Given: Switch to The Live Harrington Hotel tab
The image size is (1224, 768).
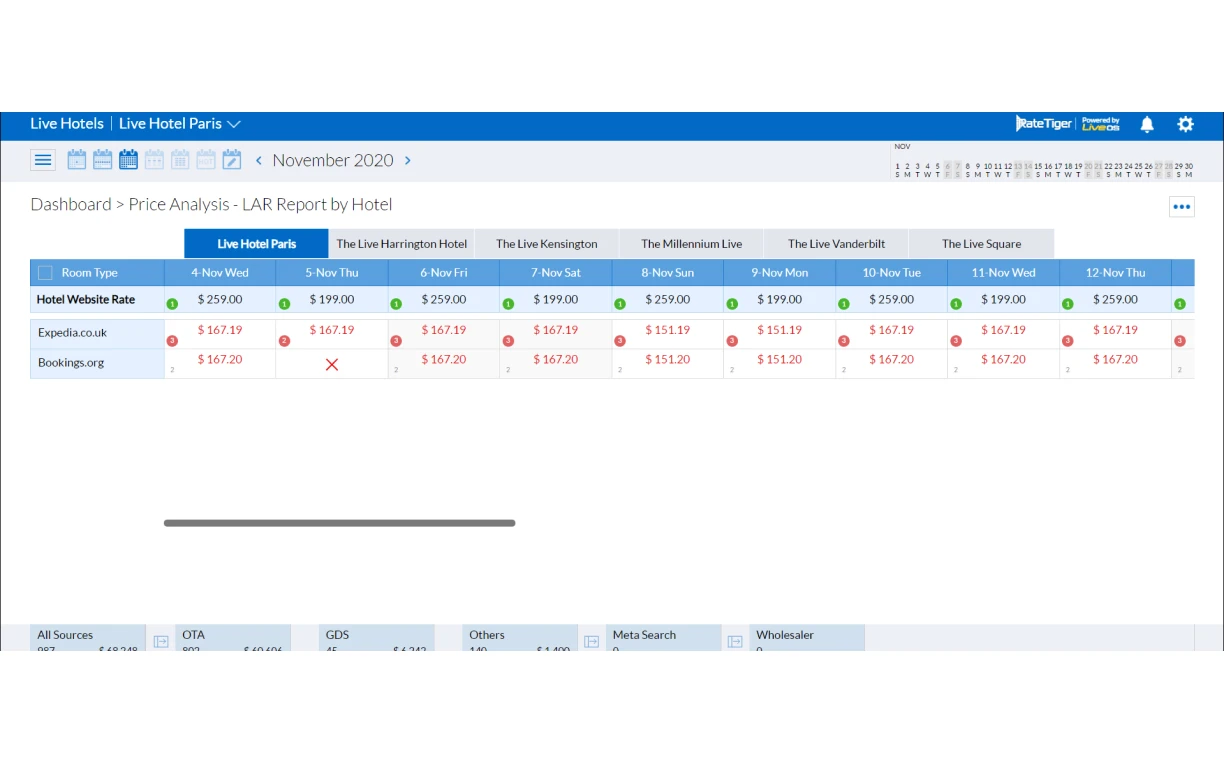Looking at the screenshot, I should pos(402,244).
